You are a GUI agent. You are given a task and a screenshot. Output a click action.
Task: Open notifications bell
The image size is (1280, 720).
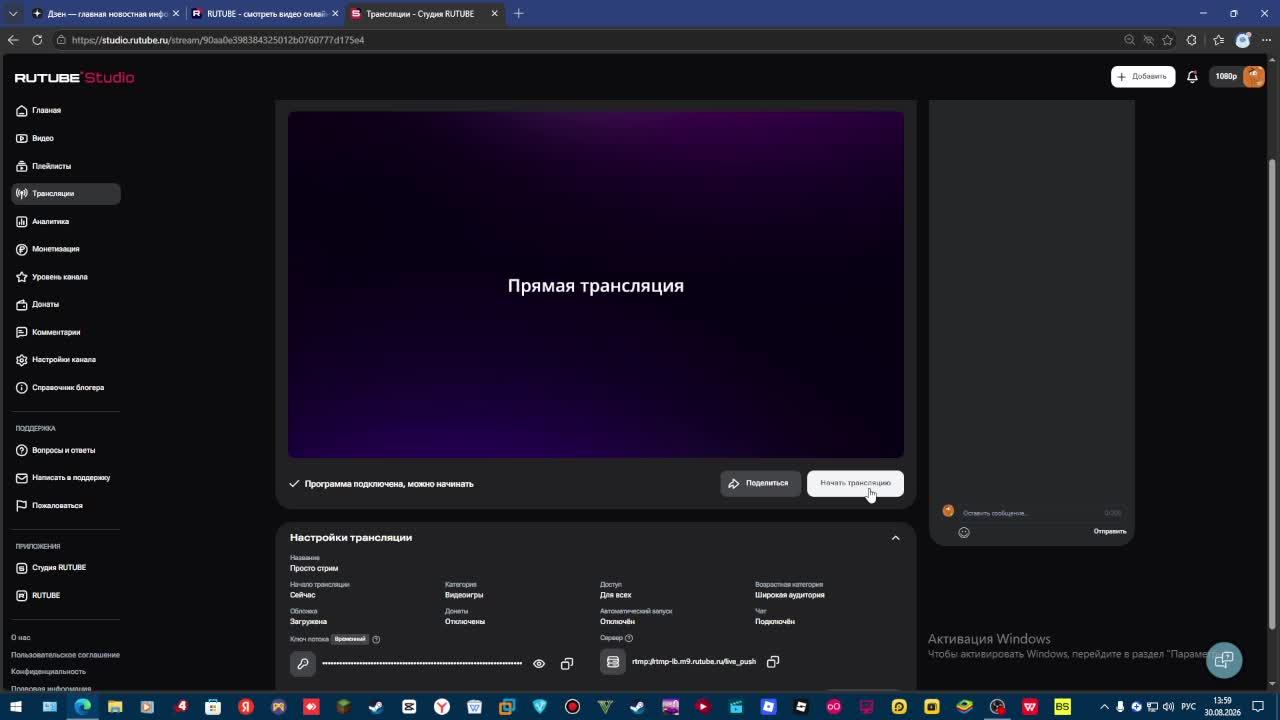(x=1192, y=77)
